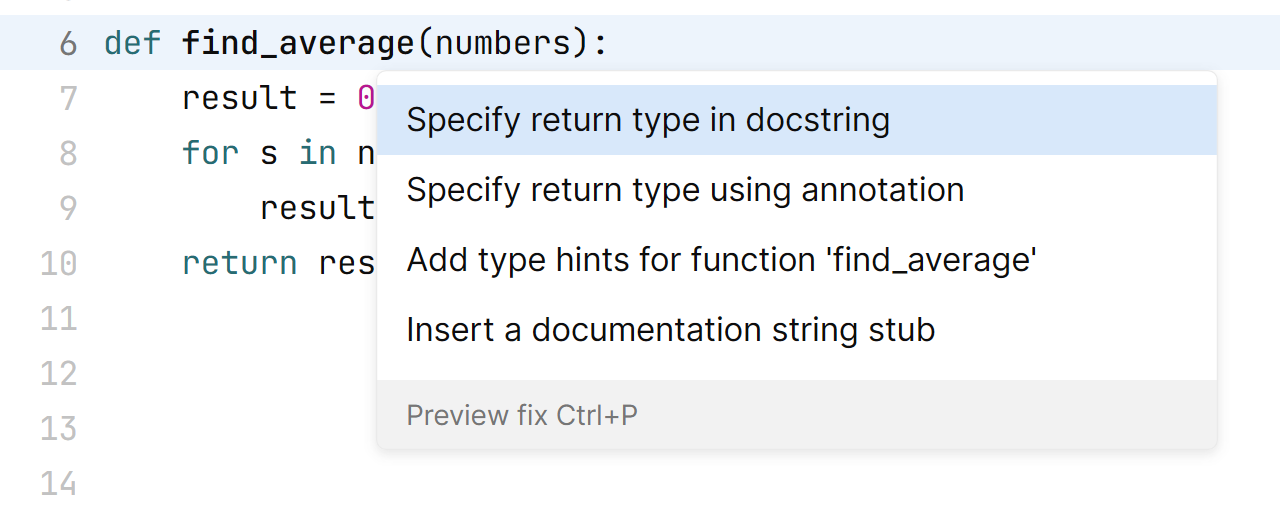Choose 'Specify return type using annotation'
Viewport: 1280px width, 510px height.
coord(685,190)
